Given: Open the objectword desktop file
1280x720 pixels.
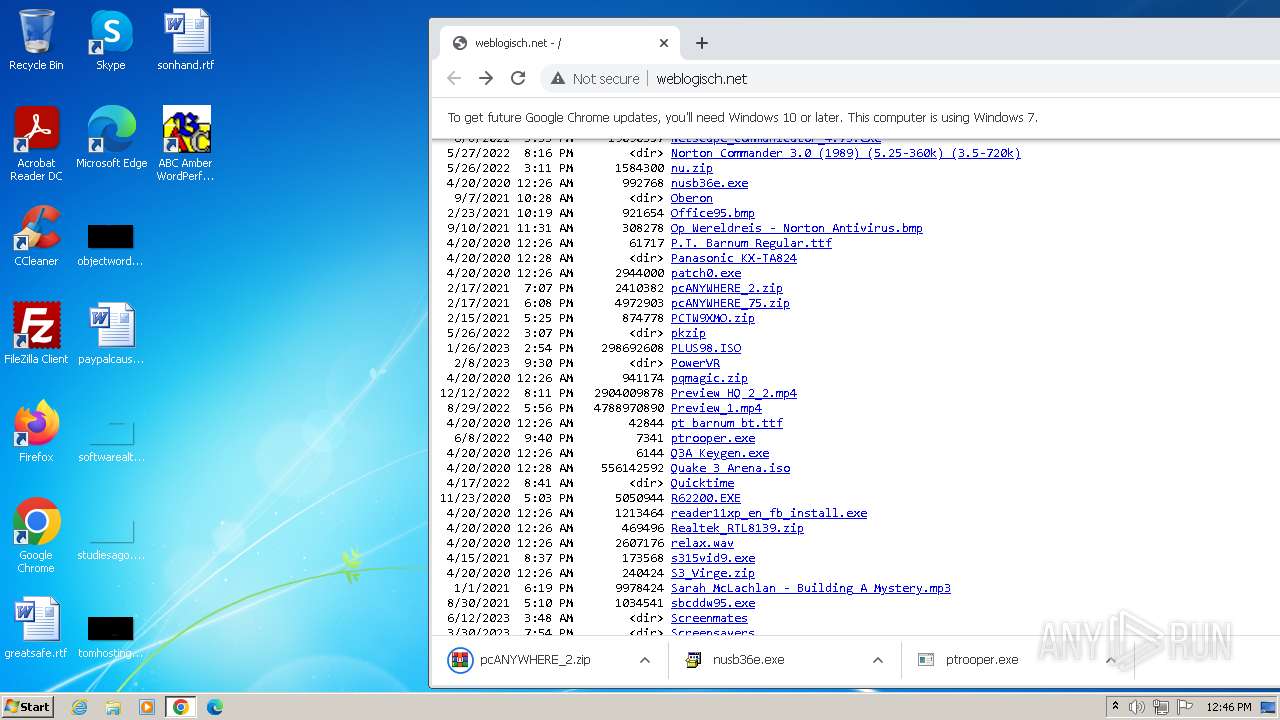Looking at the screenshot, I should pyautogui.click(x=111, y=245).
